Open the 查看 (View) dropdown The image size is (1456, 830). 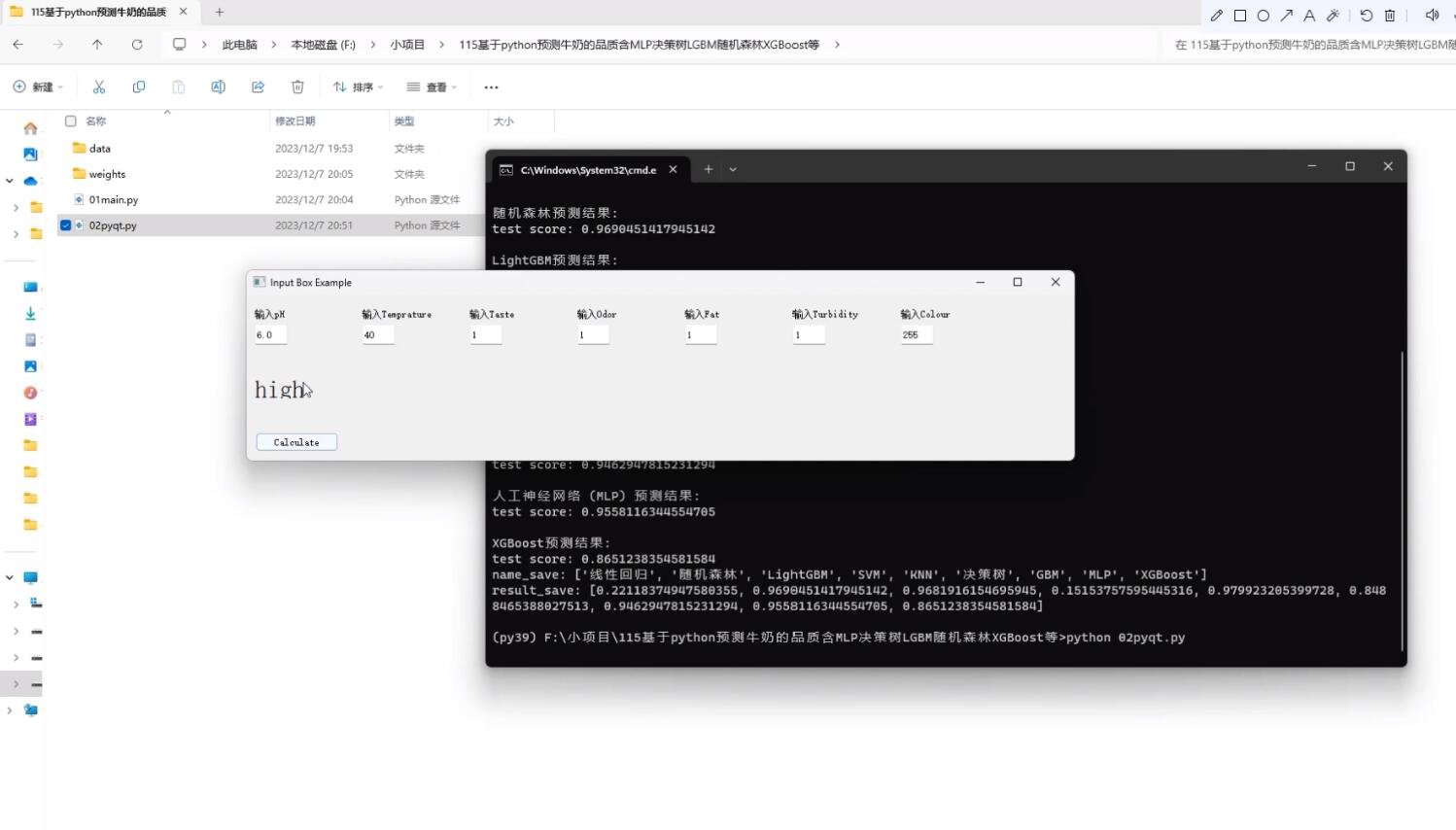tap(431, 86)
